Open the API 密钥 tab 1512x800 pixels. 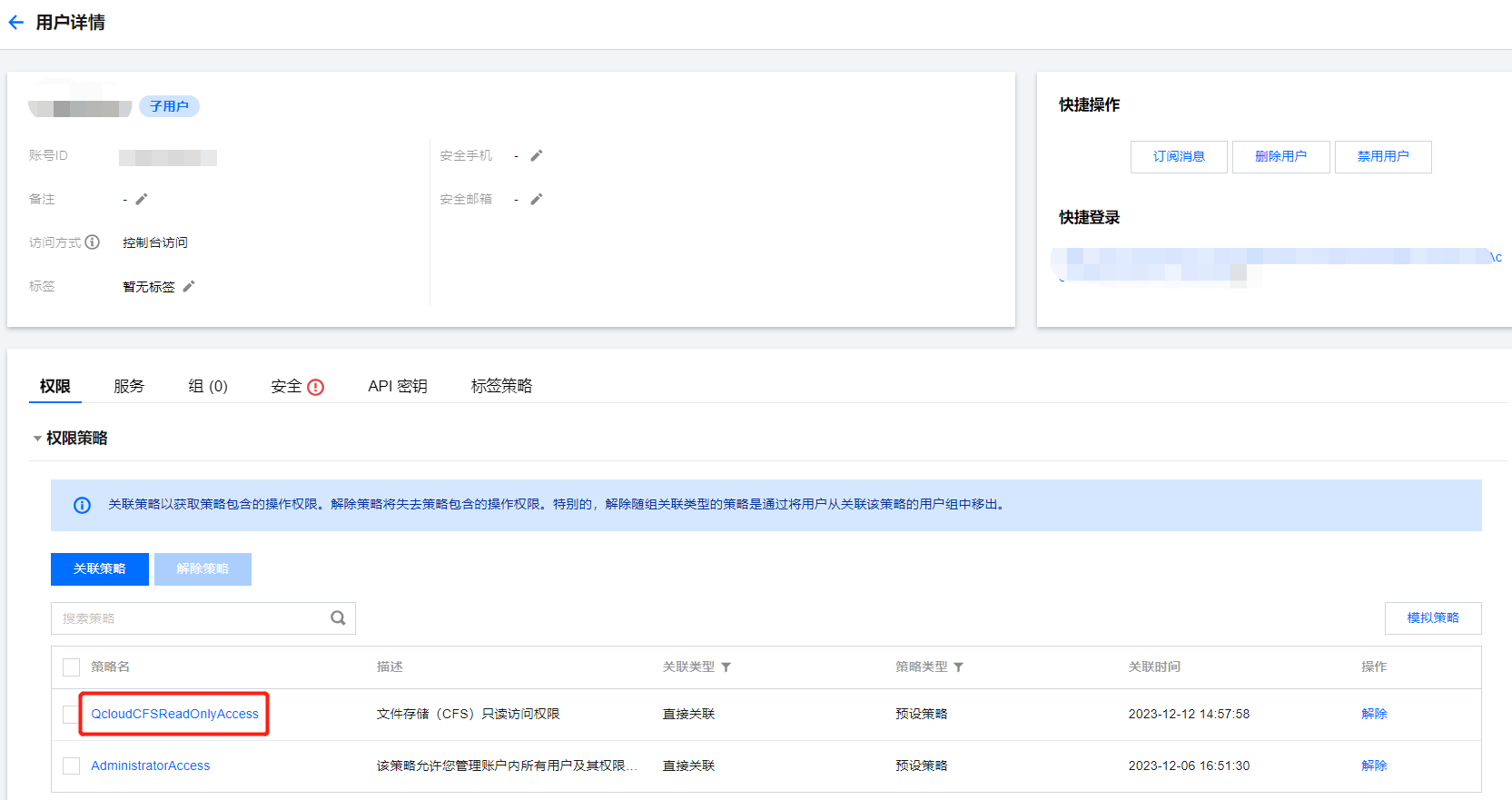(x=397, y=386)
